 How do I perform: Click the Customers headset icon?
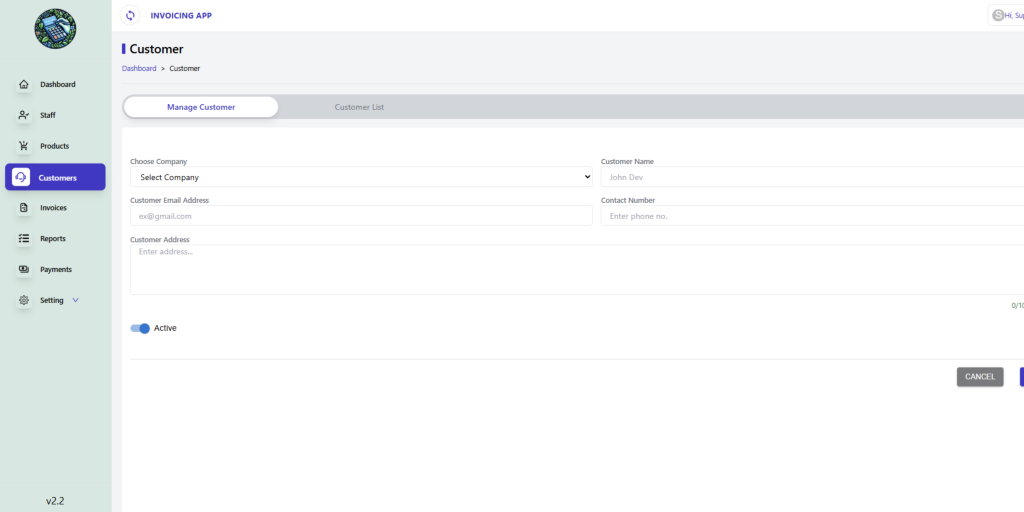click(x=21, y=177)
